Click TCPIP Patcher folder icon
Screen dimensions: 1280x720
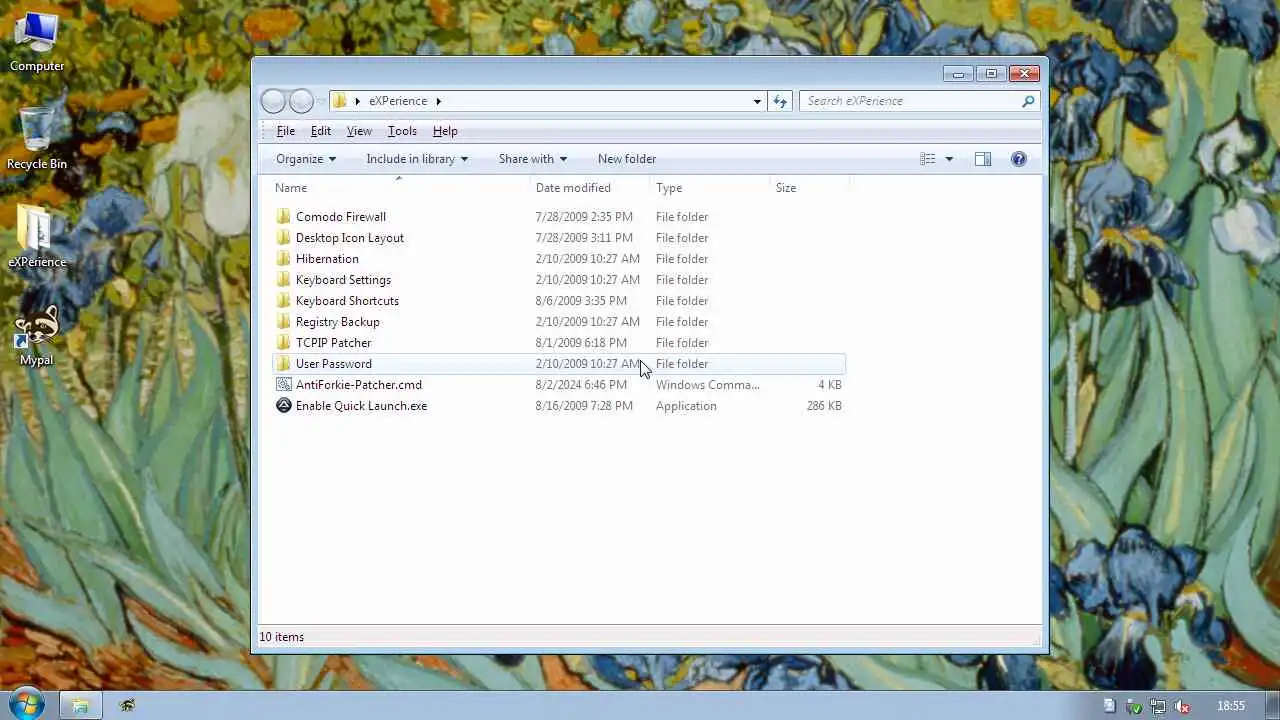point(283,343)
